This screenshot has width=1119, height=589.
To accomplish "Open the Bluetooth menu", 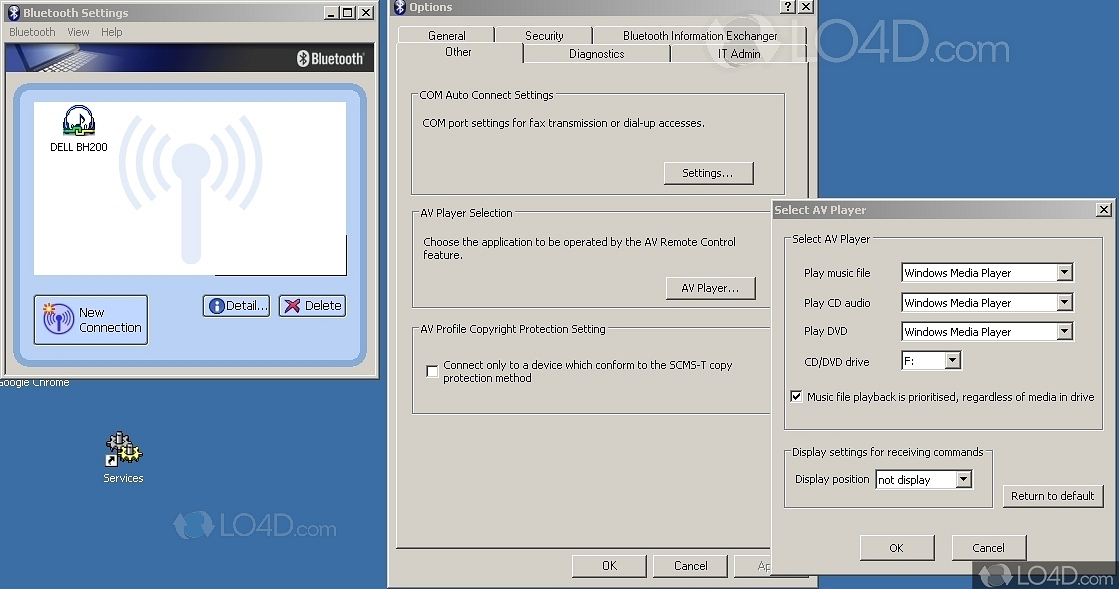I will point(32,32).
